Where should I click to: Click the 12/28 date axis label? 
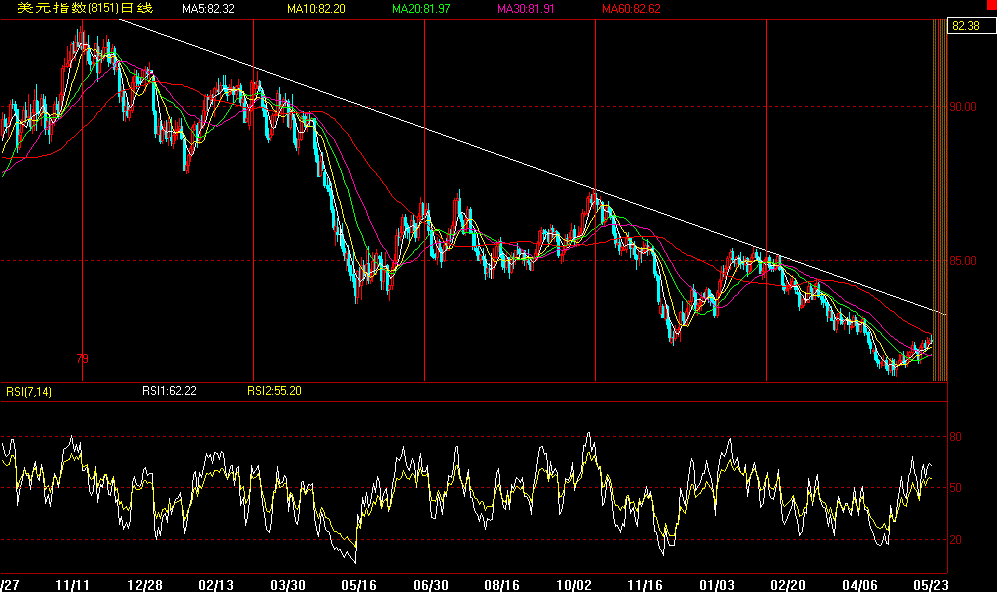coord(144,585)
